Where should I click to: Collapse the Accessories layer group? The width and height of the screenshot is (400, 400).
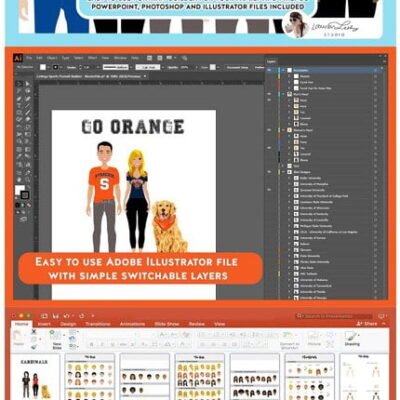click(x=284, y=70)
